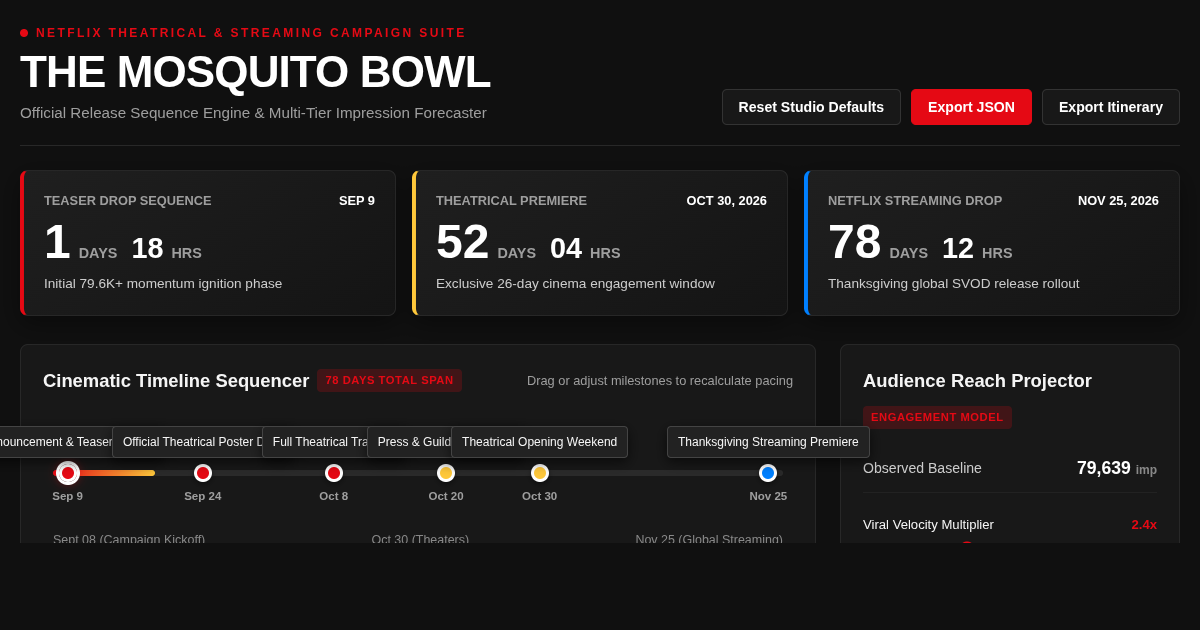The height and width of the screenshot is (630, 1200).
Task: Click Reset Studio Defaults button
Action: click(811, 107)
